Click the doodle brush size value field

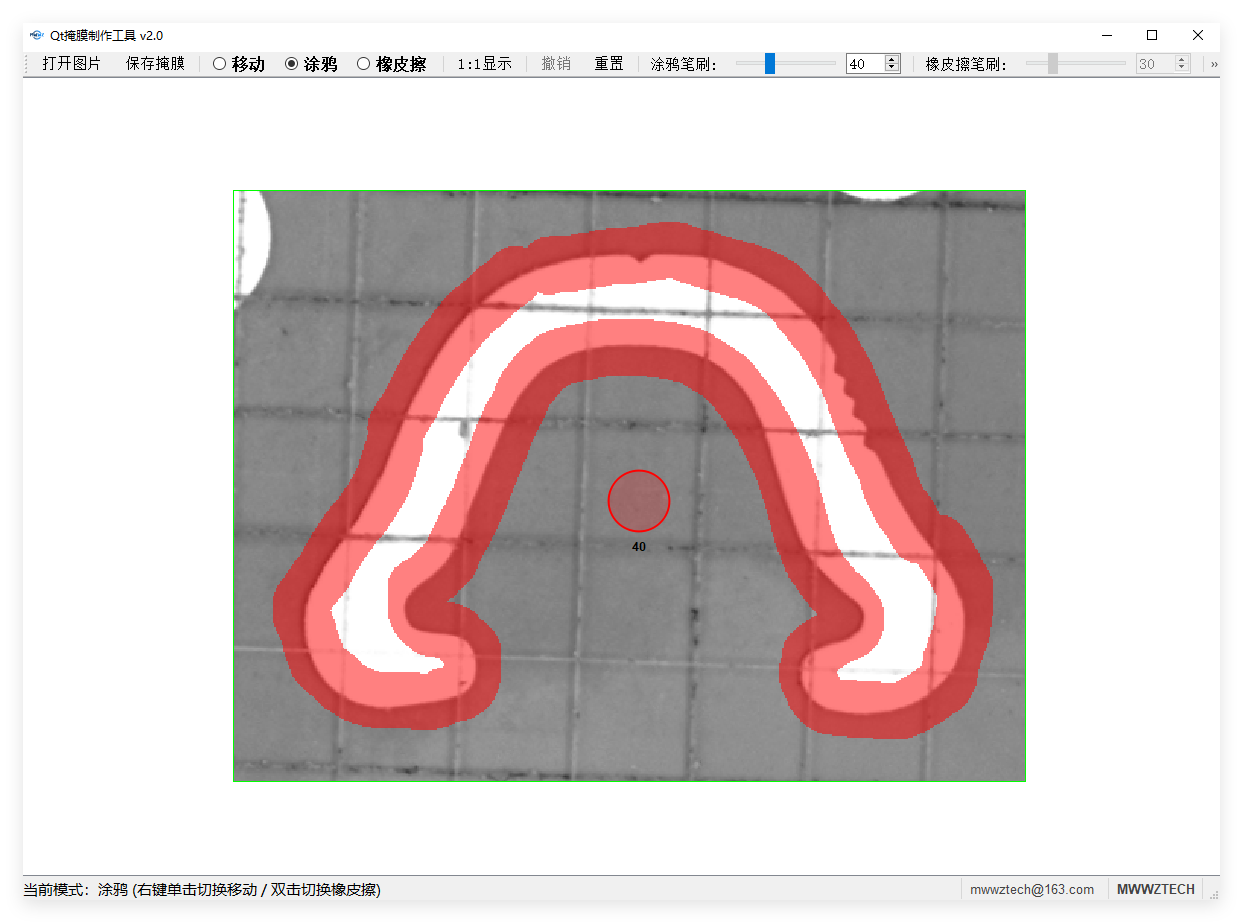pos(864,64)
